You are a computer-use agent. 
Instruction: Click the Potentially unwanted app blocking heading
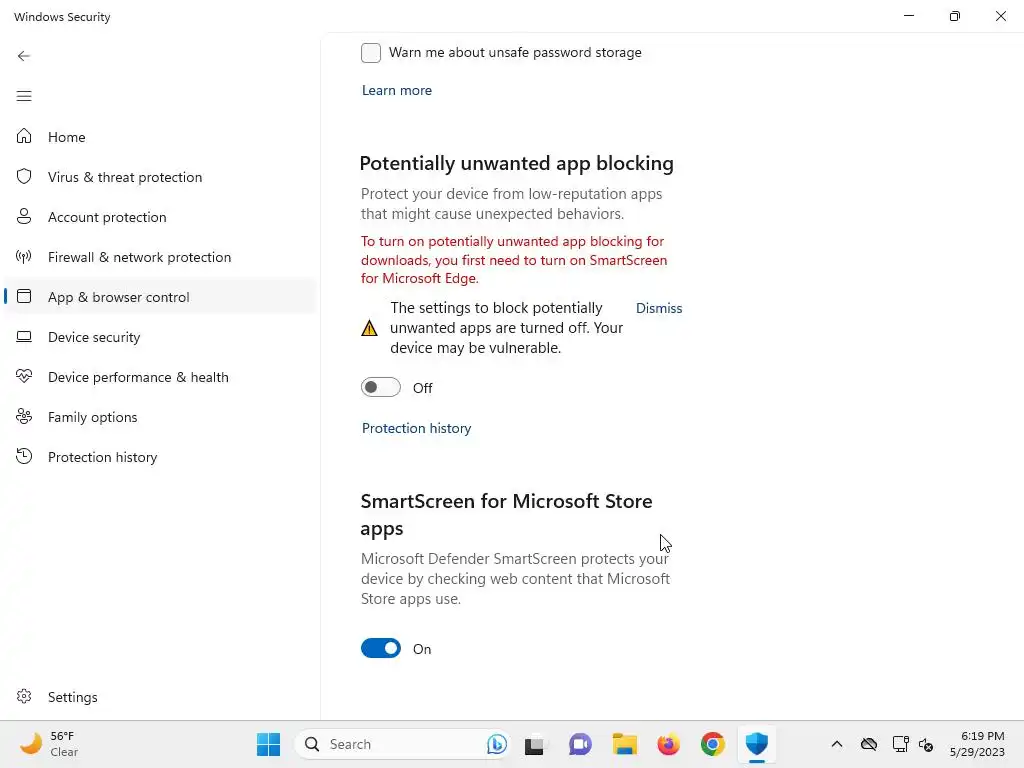click(x=516, y=163)
